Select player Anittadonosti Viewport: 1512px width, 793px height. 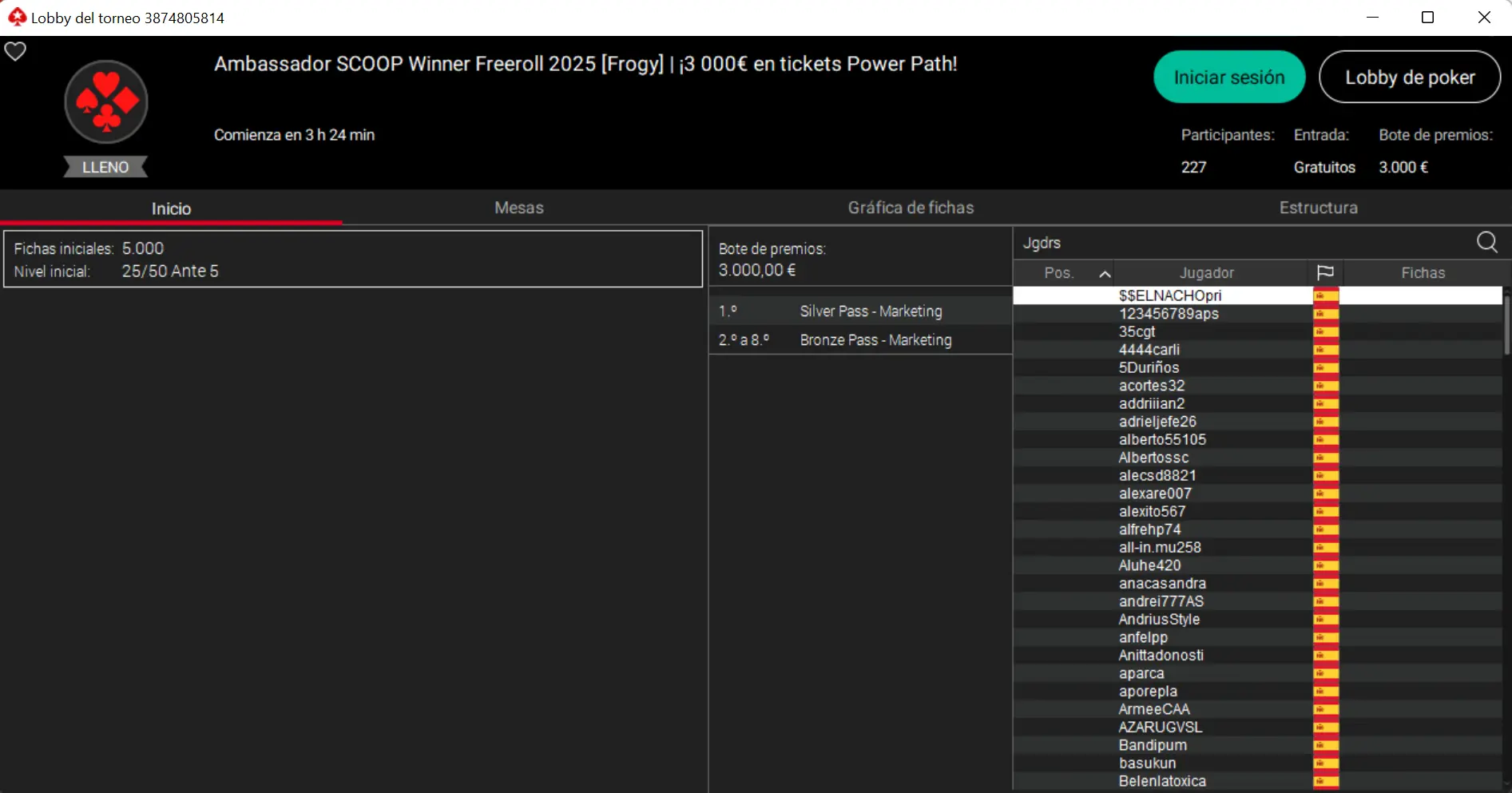pyautogui.click(x=1257, y=656)
